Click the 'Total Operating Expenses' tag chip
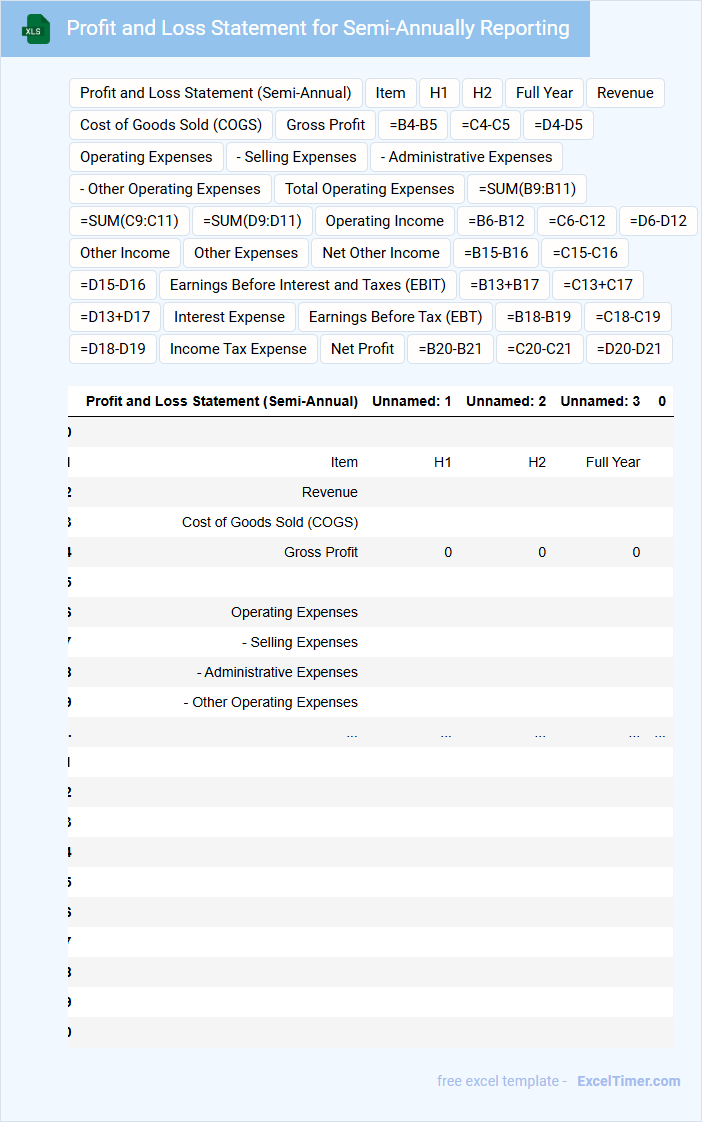The height and width of the screenshot is (1122, 702). point(369,189)
